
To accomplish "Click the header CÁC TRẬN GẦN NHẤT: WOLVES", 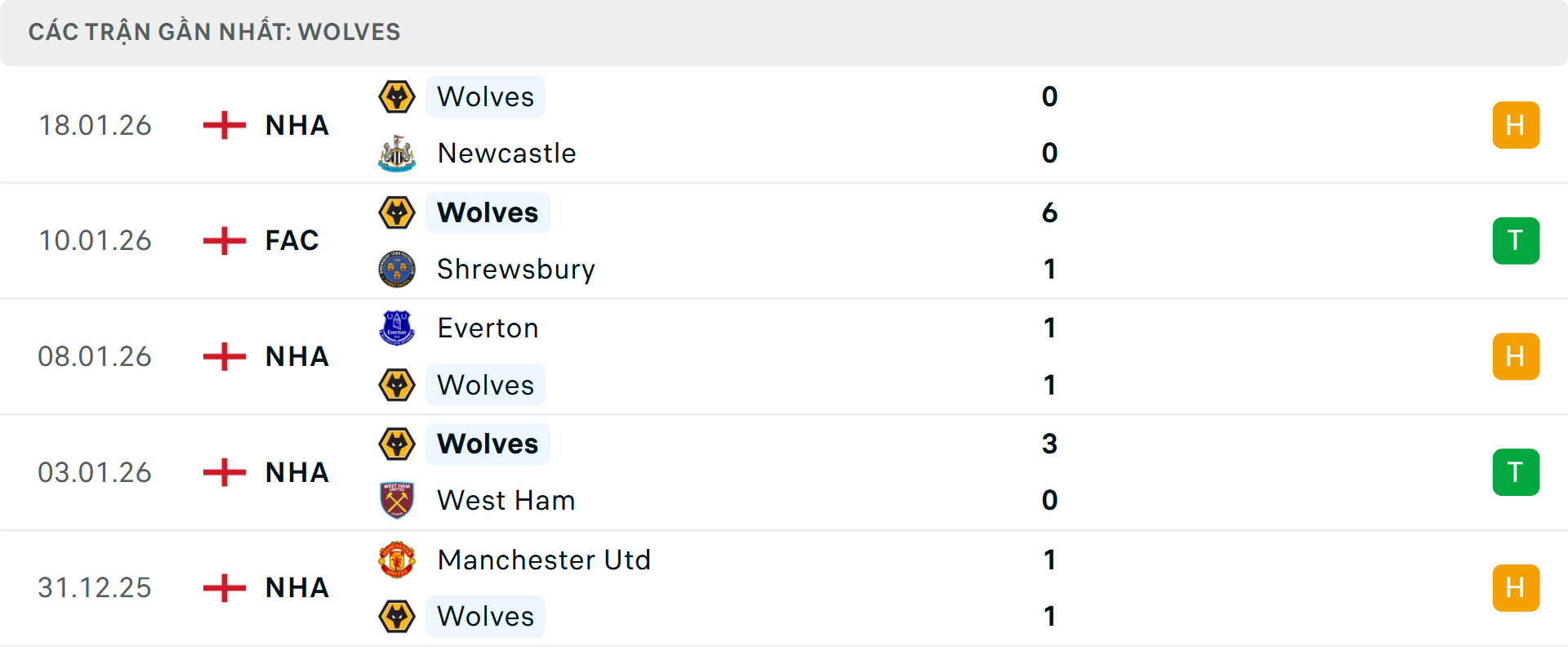I will (214, 32).
